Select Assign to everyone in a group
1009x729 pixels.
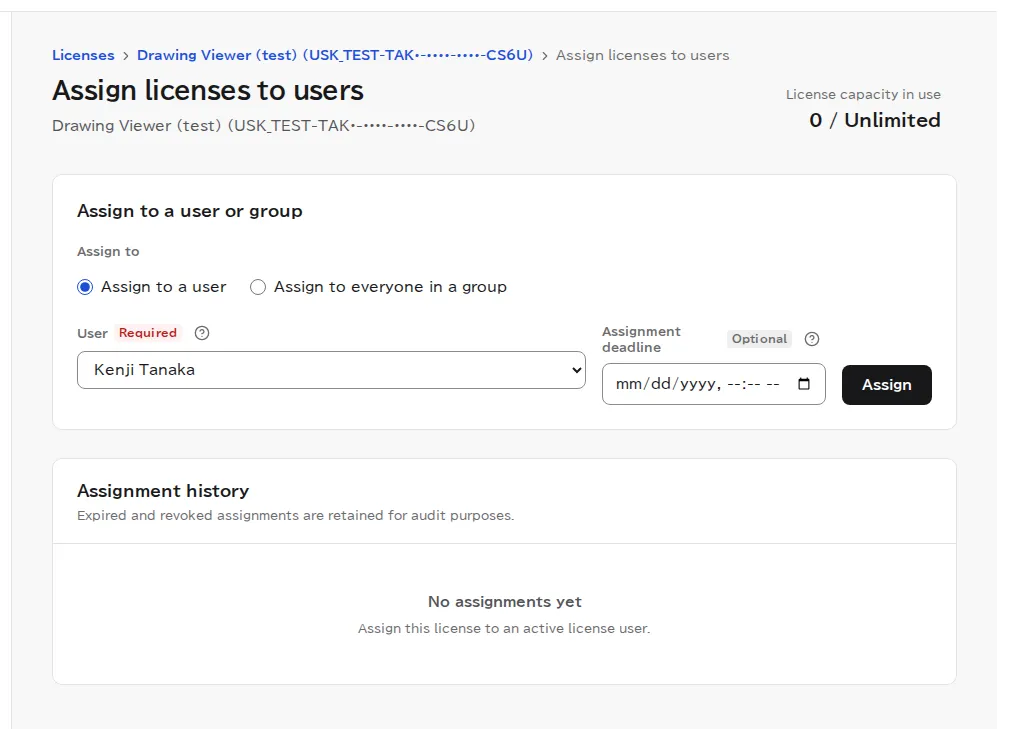tap(258, 287)
